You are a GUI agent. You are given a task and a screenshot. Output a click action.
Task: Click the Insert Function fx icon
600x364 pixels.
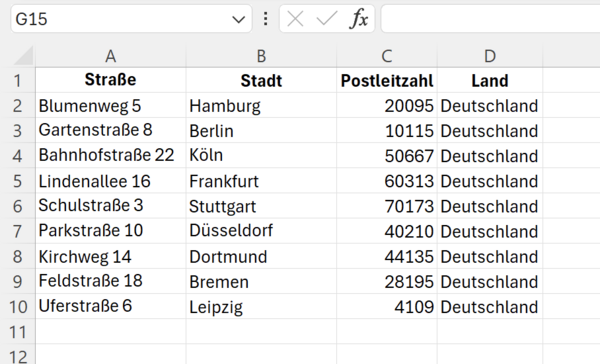[x=359, y=18]
